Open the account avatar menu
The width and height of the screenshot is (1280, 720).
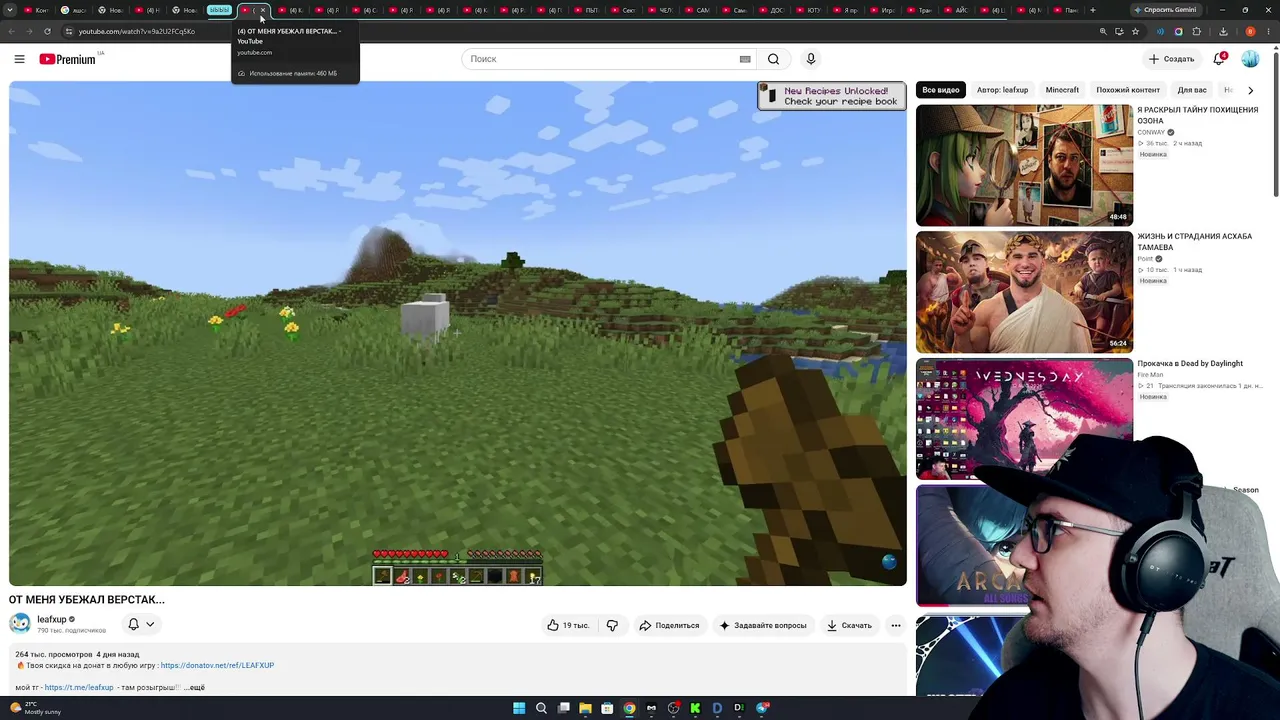point(1250,59)
